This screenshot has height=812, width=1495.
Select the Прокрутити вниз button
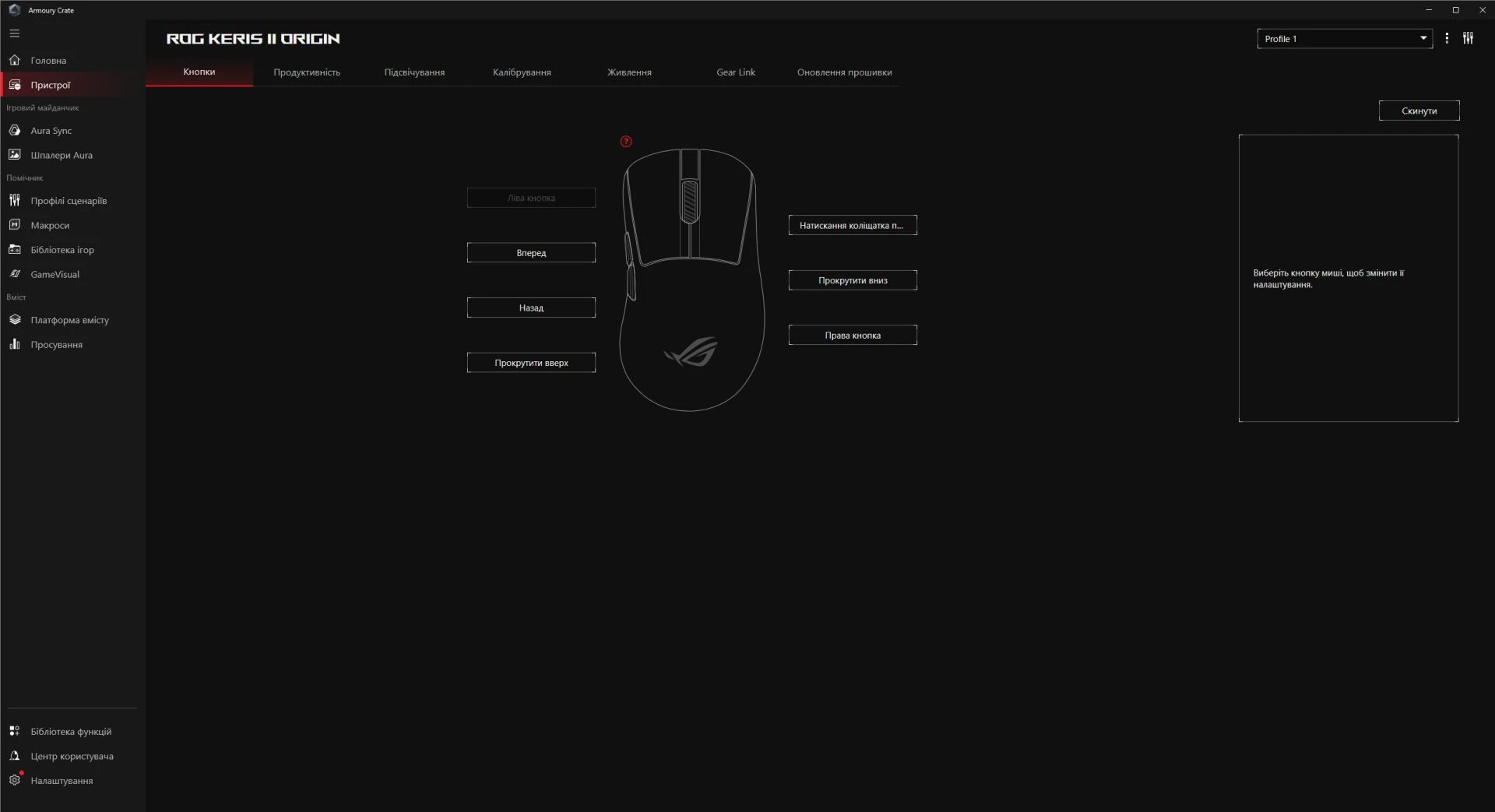[853, 280]
